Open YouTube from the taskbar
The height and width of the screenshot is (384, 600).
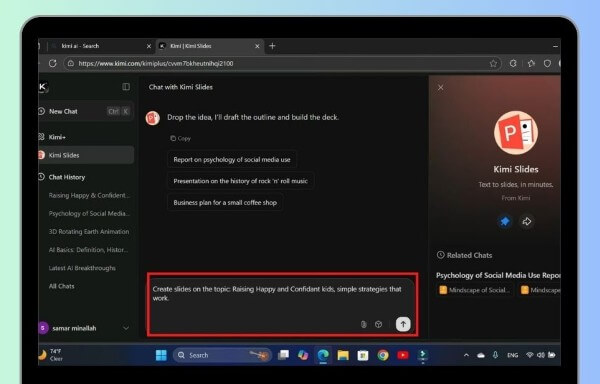pos(403,355)
